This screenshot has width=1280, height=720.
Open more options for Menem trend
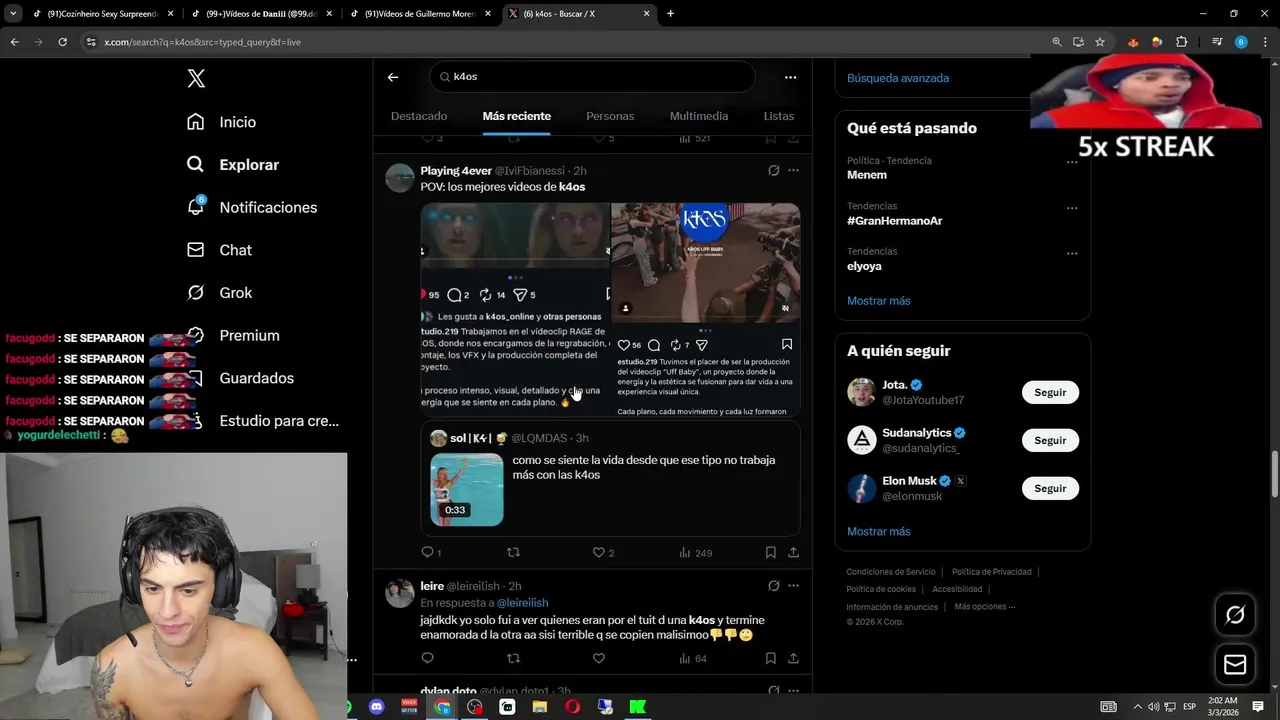pos(1072,162)
